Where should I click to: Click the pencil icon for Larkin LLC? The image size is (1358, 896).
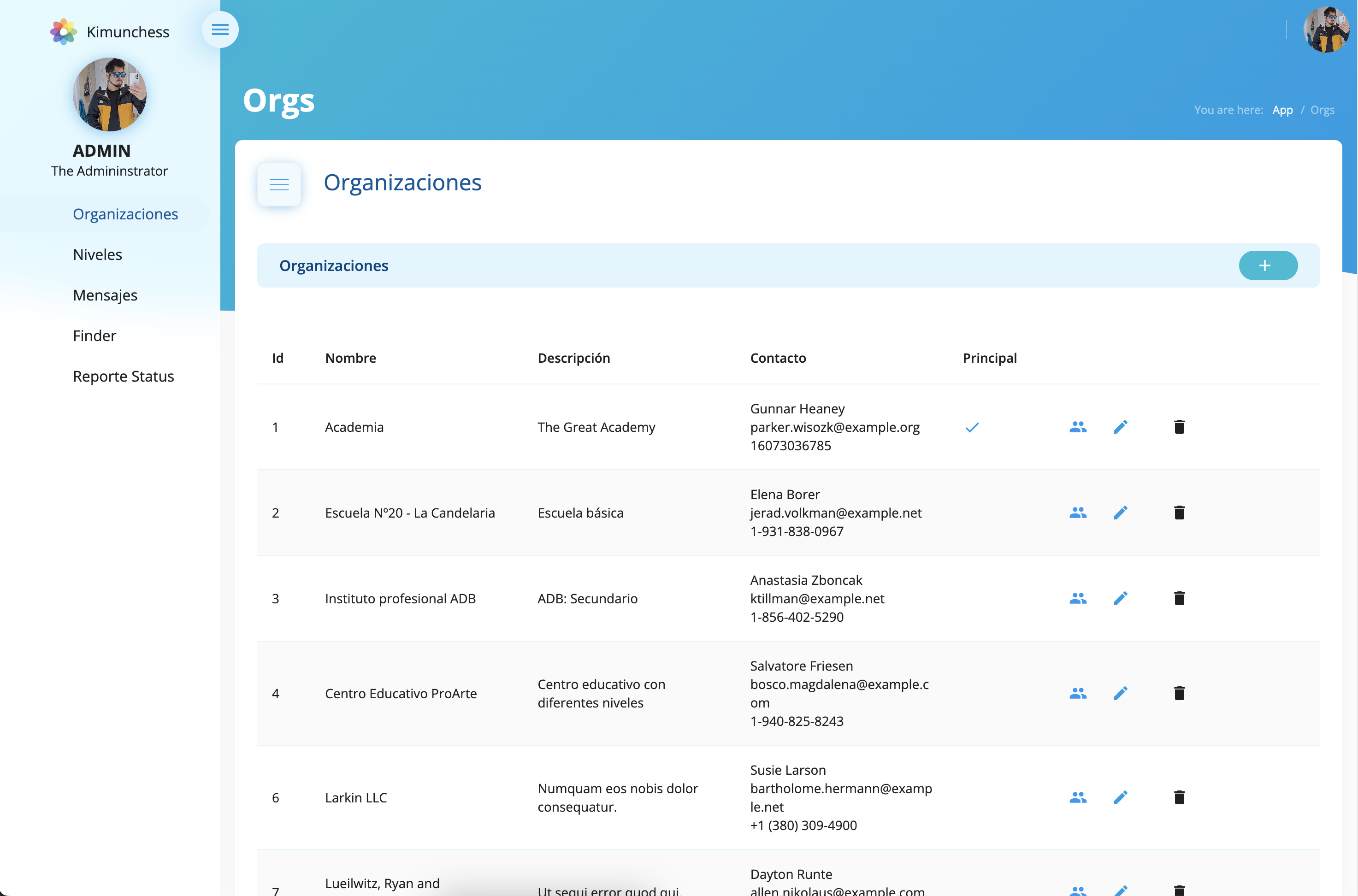pyautogui.click(x=1120, y=797)
